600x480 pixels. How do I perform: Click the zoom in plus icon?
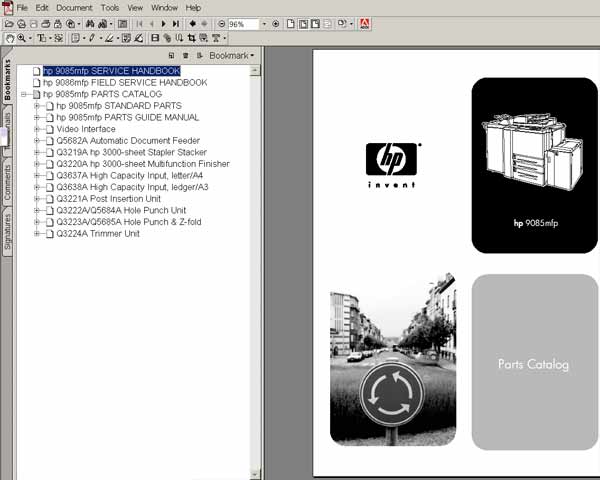(x=276, y=24)
